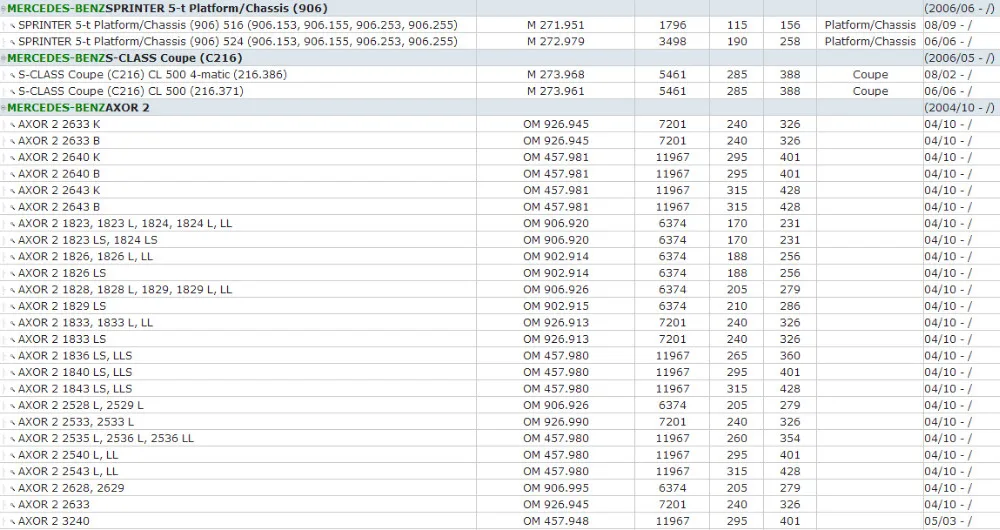This screenshot has width=1000, height=530.
Task: Click the 210 kW value in 1829 LS row
Action: coord(737,306)
